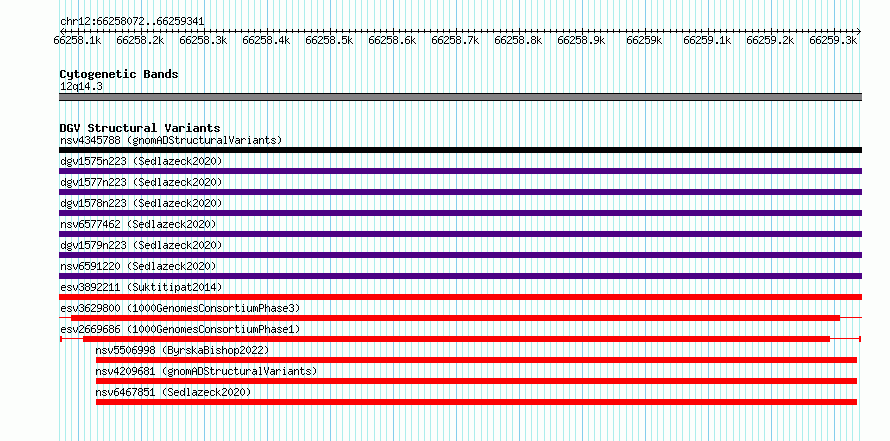The height and width of the screenshot is (441, 890).
Task: Click the purple nsv6577462 variant bar
Action: pos(460,234)
